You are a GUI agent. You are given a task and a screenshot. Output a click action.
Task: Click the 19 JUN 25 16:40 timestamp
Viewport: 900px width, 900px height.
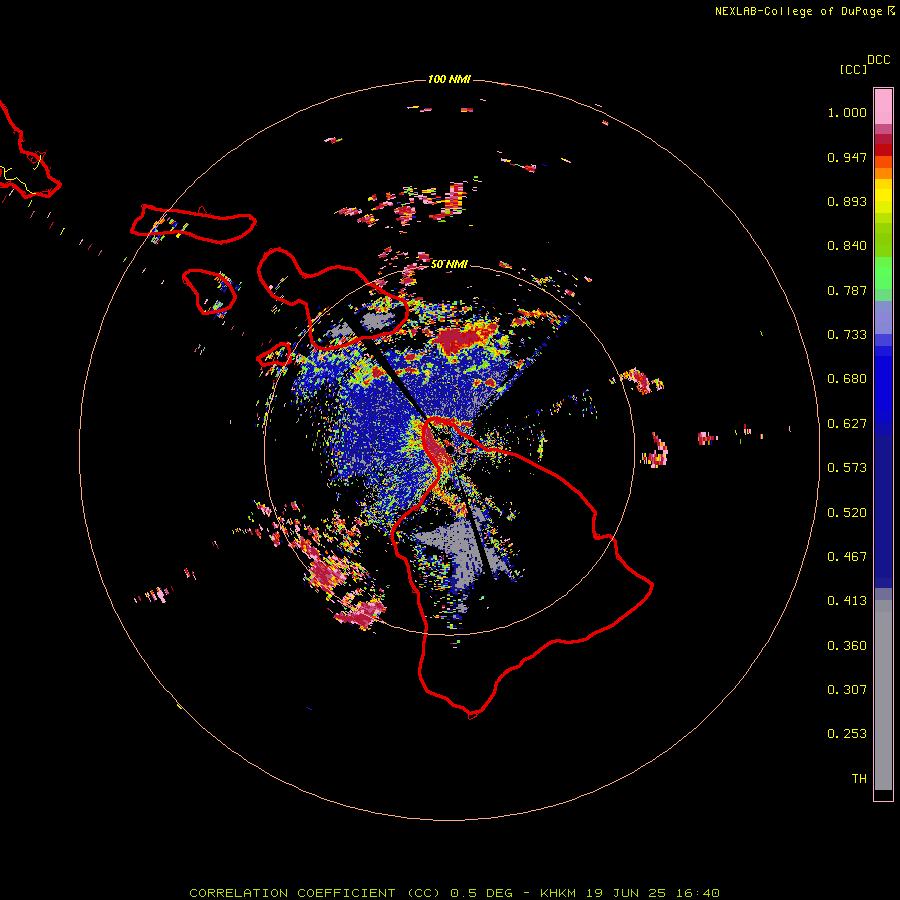pos(653,893)
